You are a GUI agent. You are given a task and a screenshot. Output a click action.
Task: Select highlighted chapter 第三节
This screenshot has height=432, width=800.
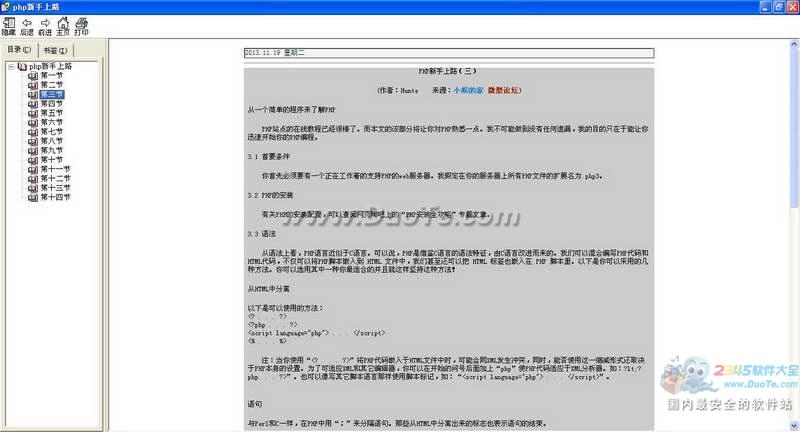(x=52, y=94)
